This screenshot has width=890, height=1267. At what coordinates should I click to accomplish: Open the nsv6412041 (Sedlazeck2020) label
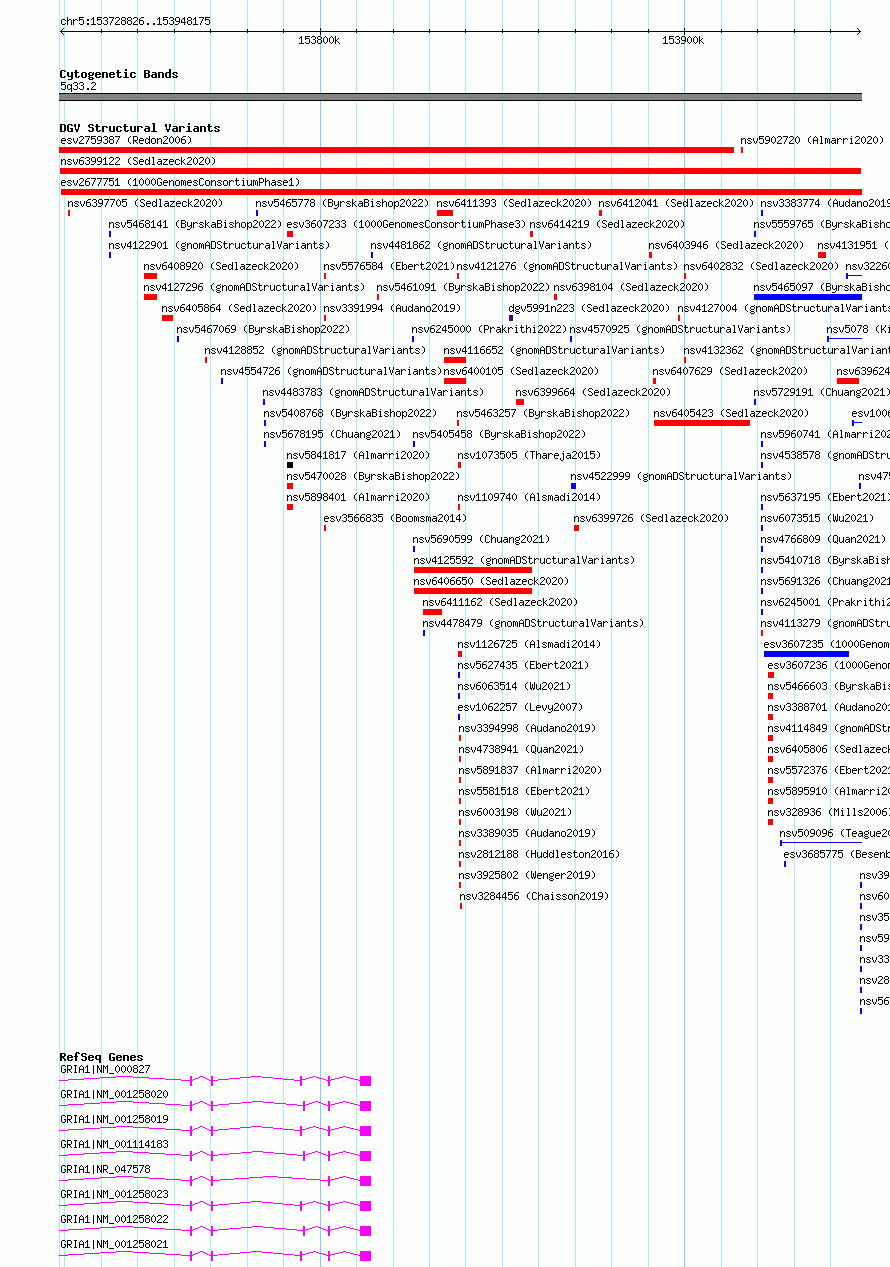pos(676,203)
